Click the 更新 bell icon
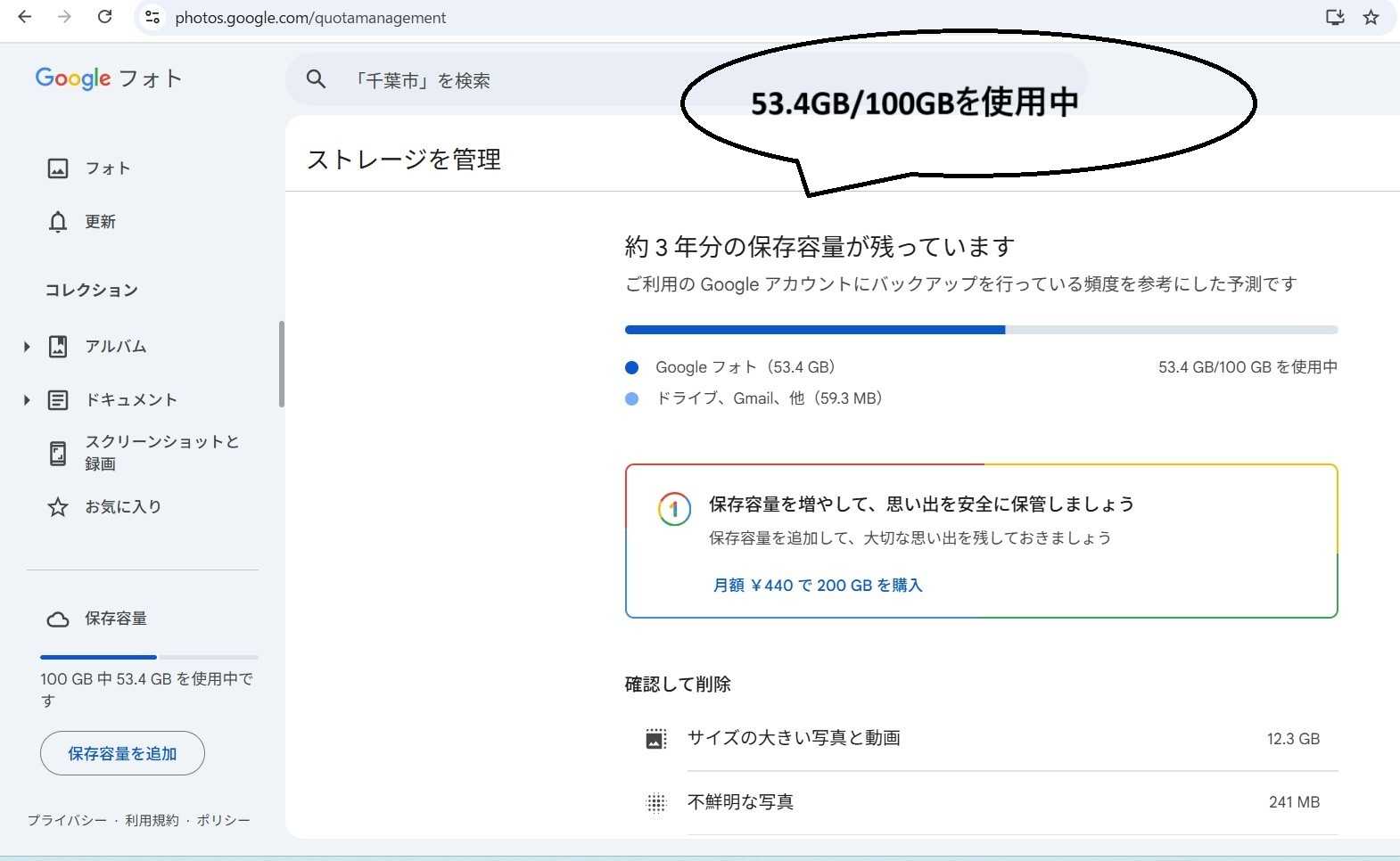 58,222
